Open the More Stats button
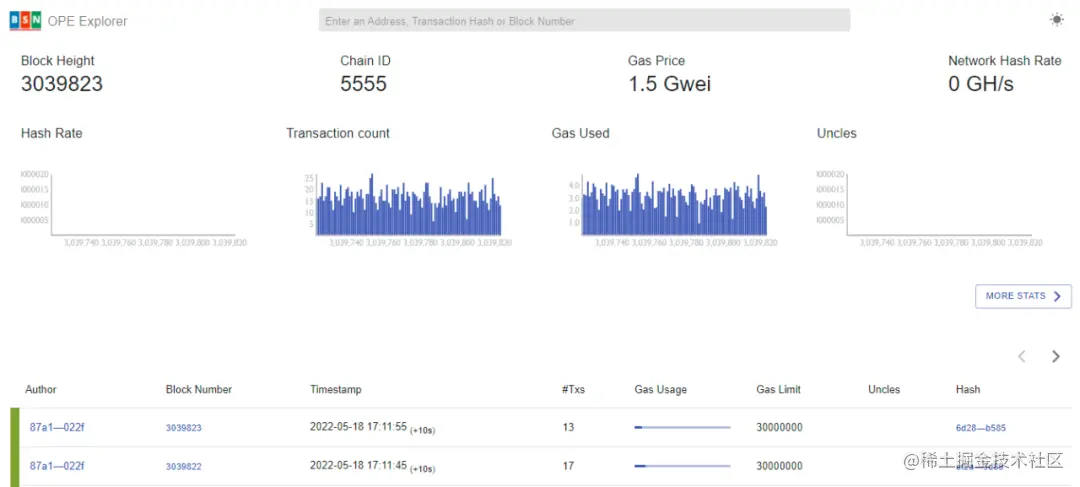Screen dimensions: 1080x487 click(1023, 296)
